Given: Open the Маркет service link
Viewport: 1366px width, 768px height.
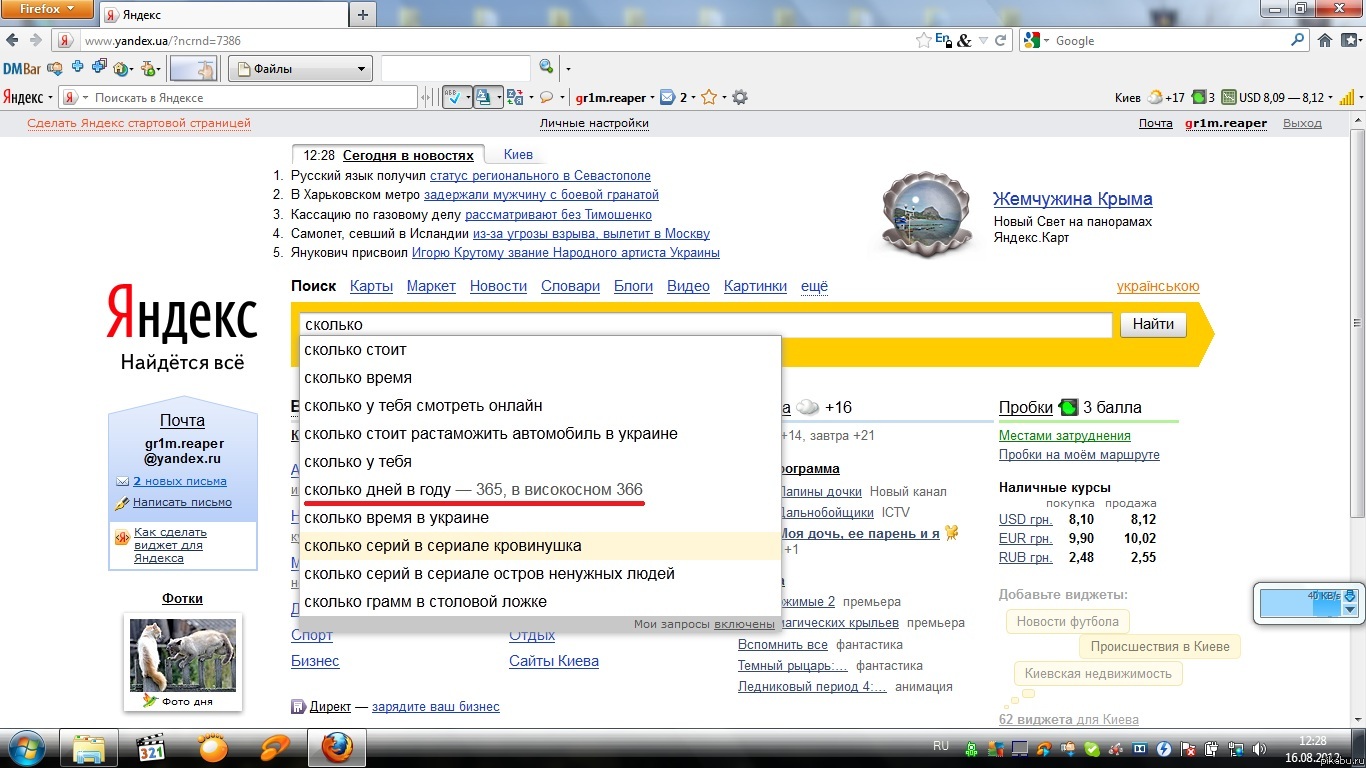Looking at the screenshot, I should (x=431, y=286).
